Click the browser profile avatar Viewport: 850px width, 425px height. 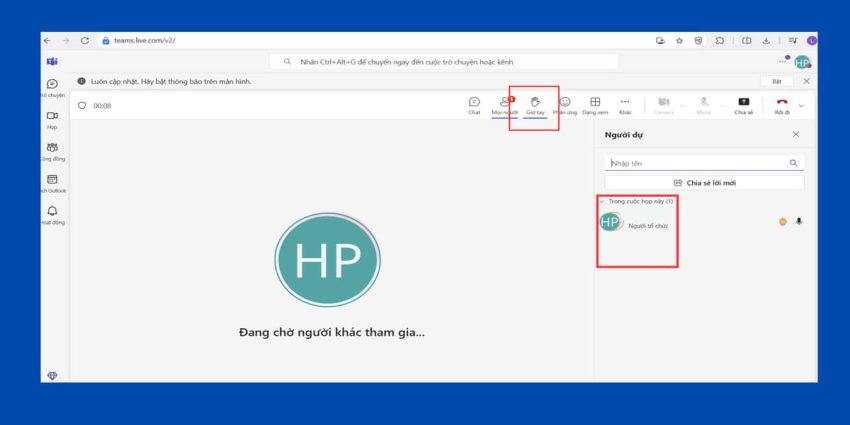click(812, 41)
